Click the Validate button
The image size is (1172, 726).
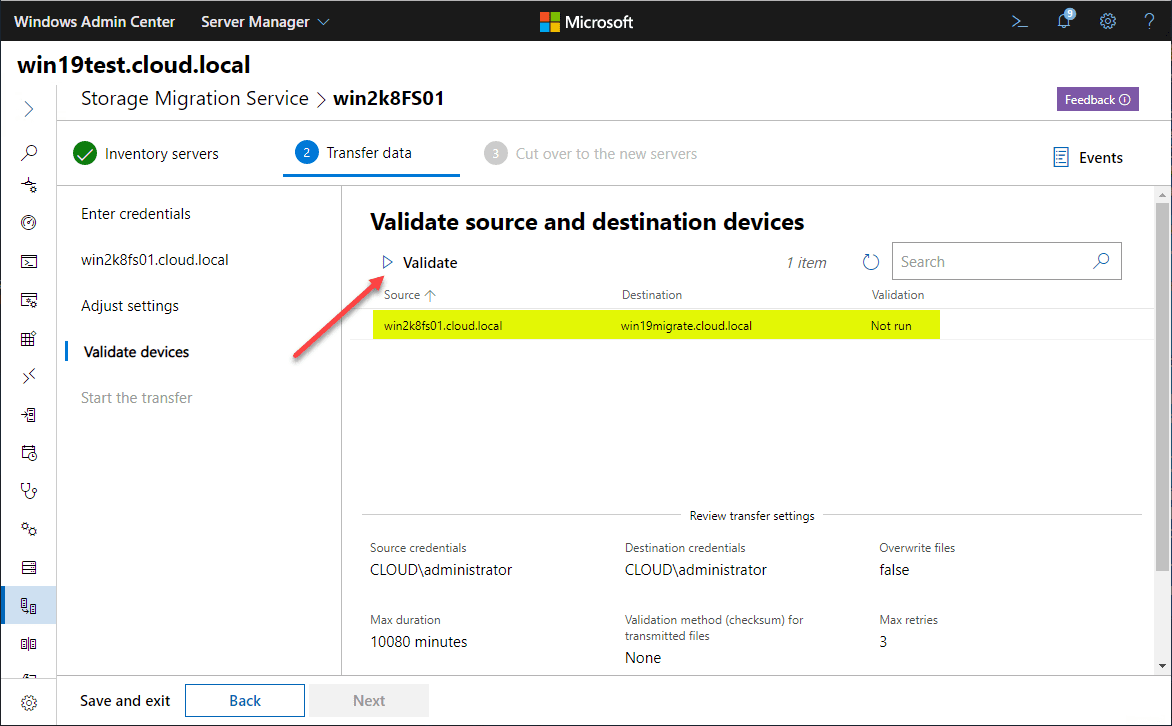(x=419, y=262)
